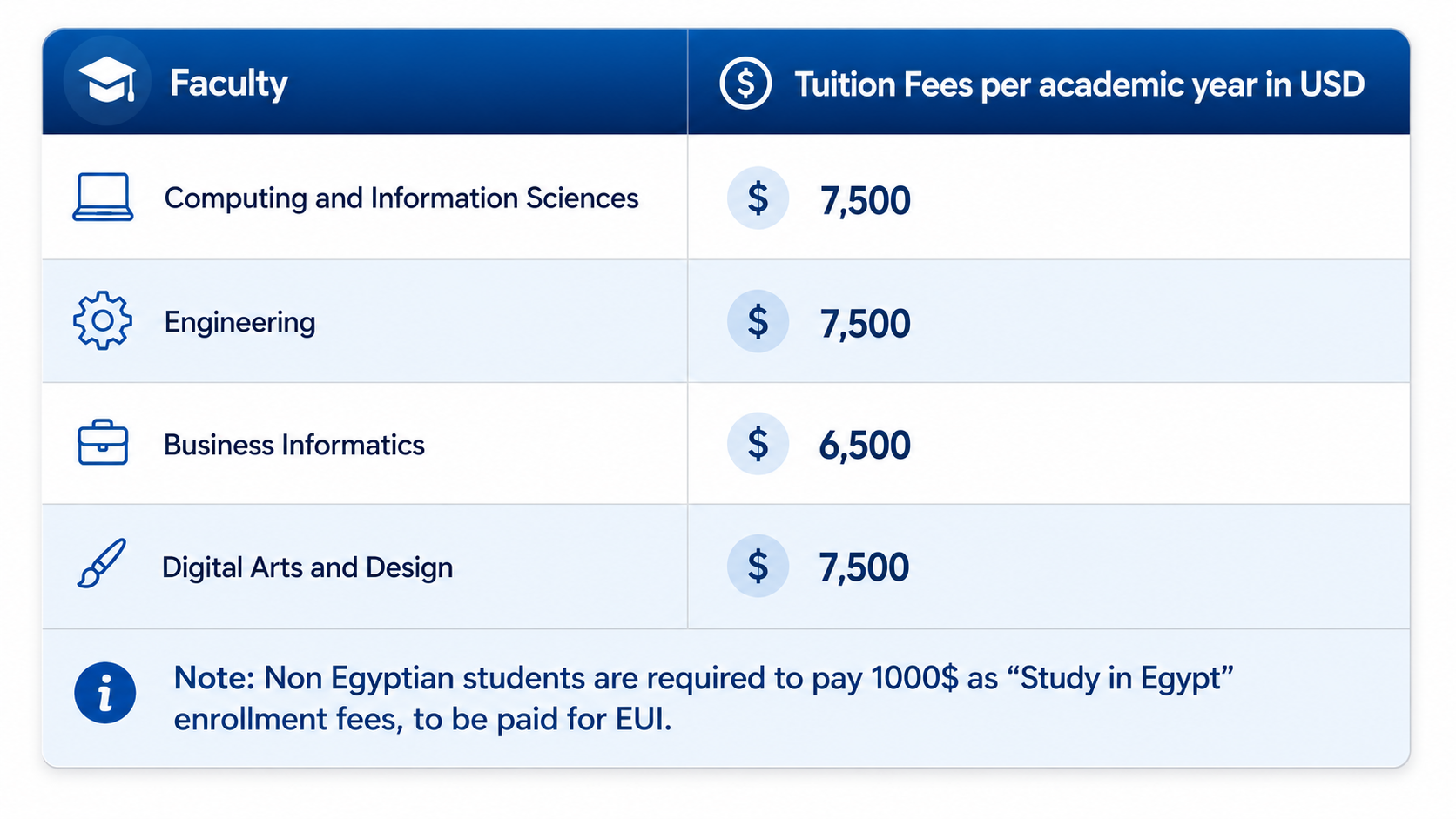The height and width of the screenshot is (819, 1456).
Task: Click the briefcase icon for Business Informatics
Action: [x=103, y=443]
